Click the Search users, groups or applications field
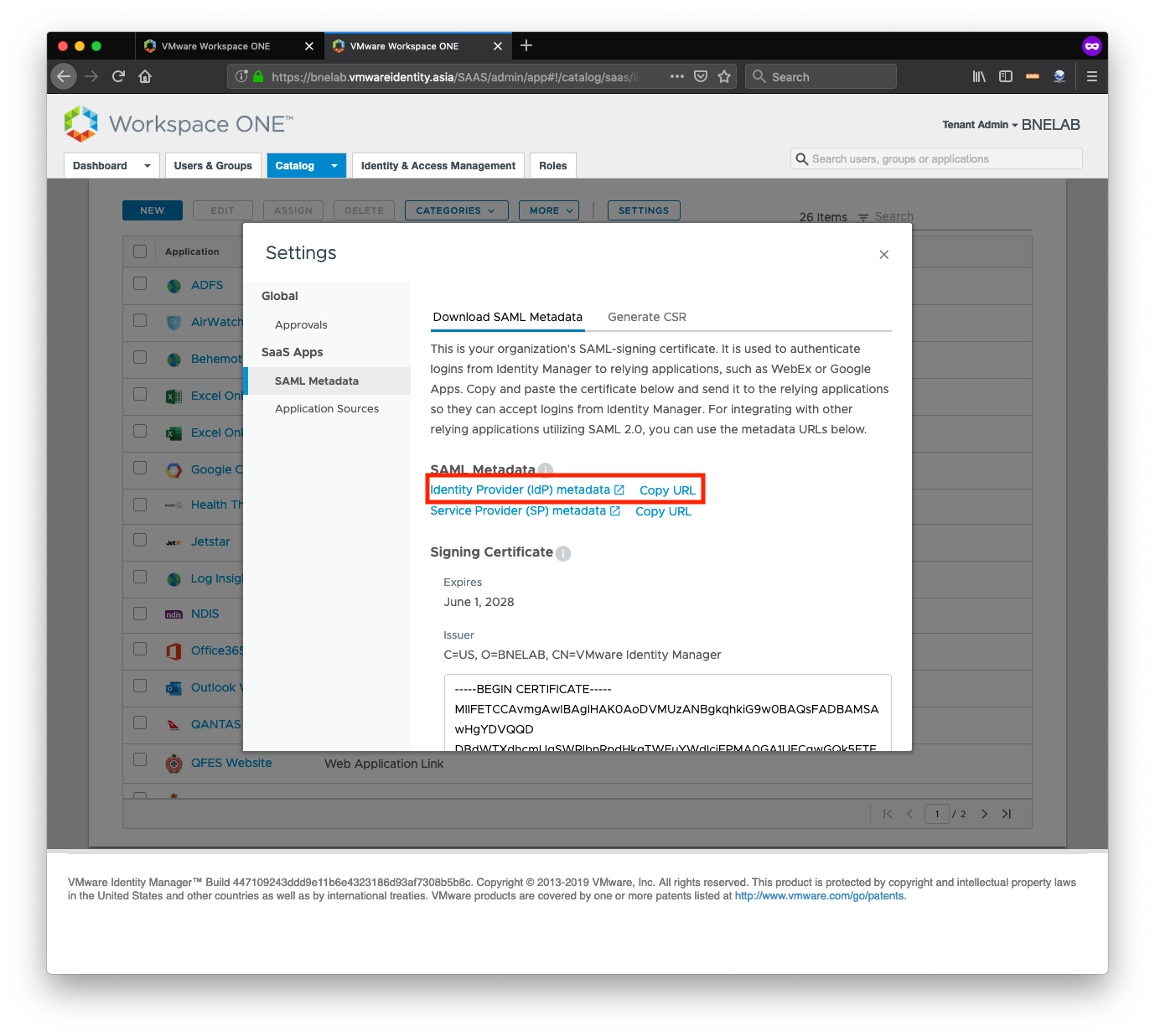Image resolution: width=1155 pixels, height=1036 pixels. point(936,158)
